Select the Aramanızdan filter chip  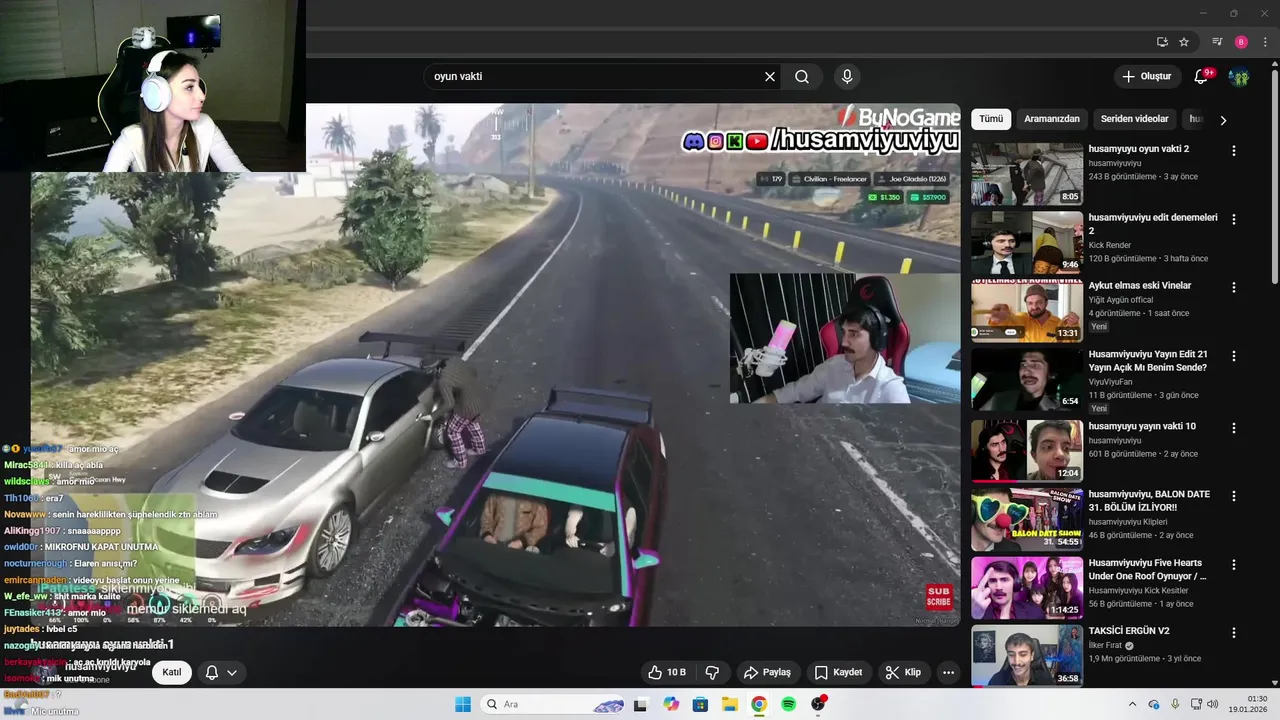(x=1052, y=119)
